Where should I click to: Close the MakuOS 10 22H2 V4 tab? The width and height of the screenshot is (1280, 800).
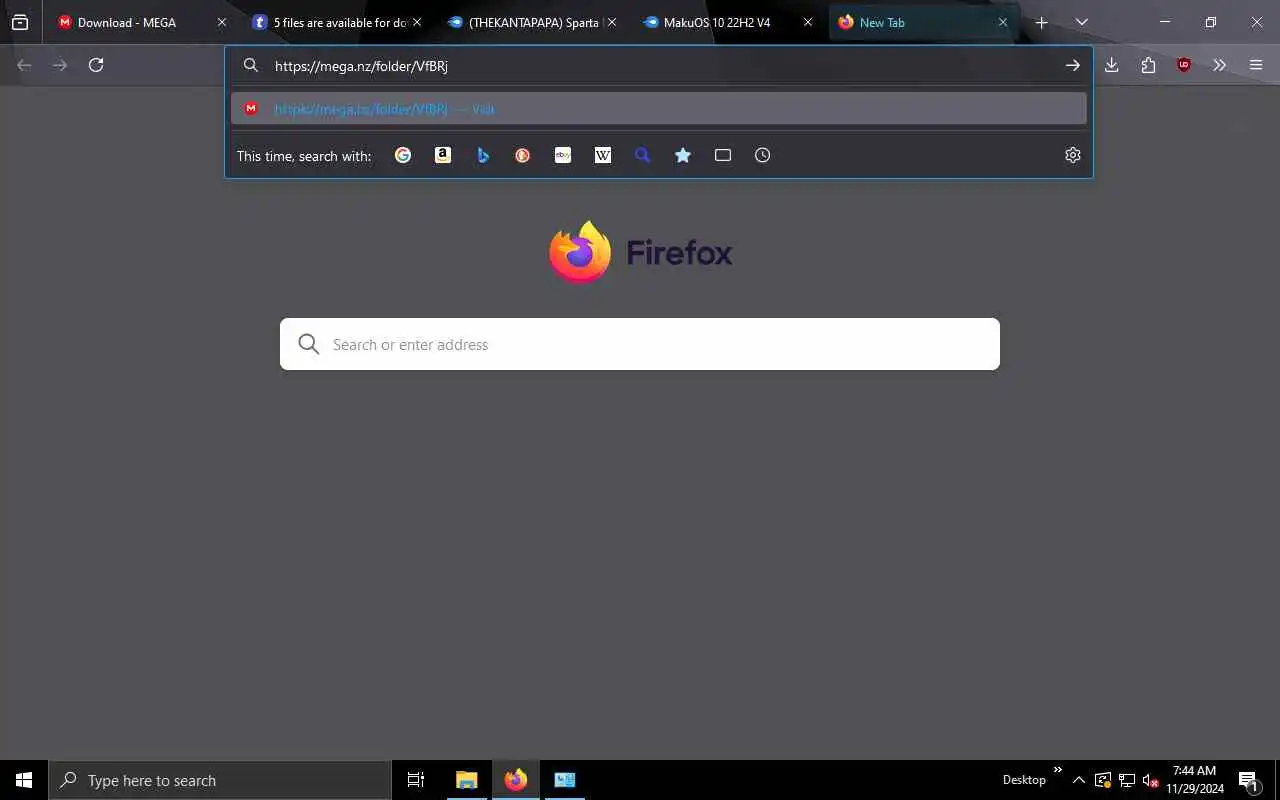[x=808, y=22]
